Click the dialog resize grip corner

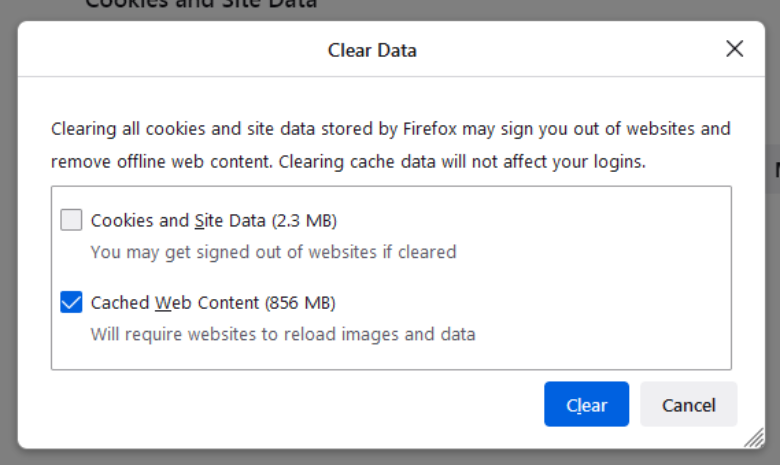754,438
